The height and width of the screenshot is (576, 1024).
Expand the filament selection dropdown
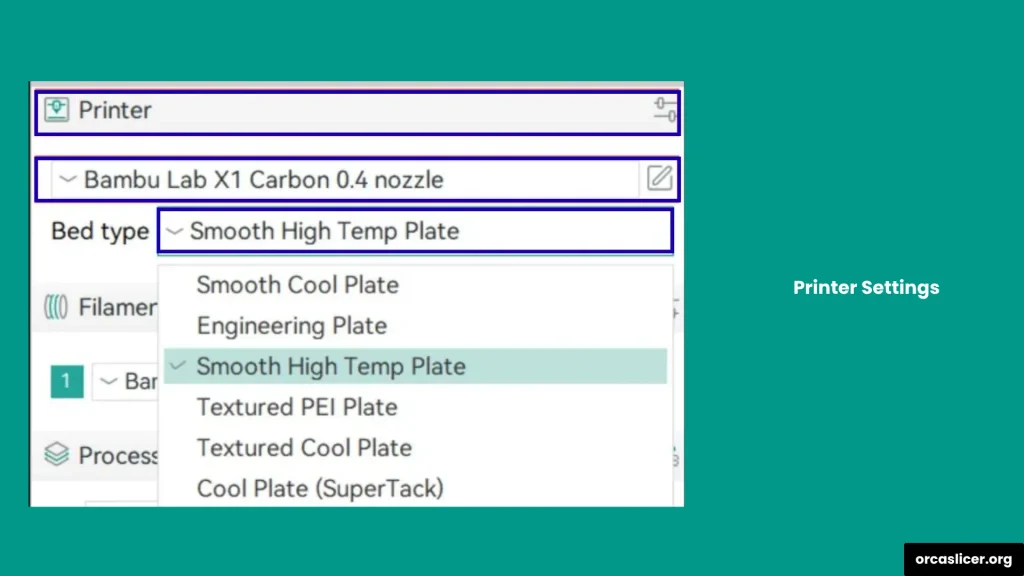110,382
